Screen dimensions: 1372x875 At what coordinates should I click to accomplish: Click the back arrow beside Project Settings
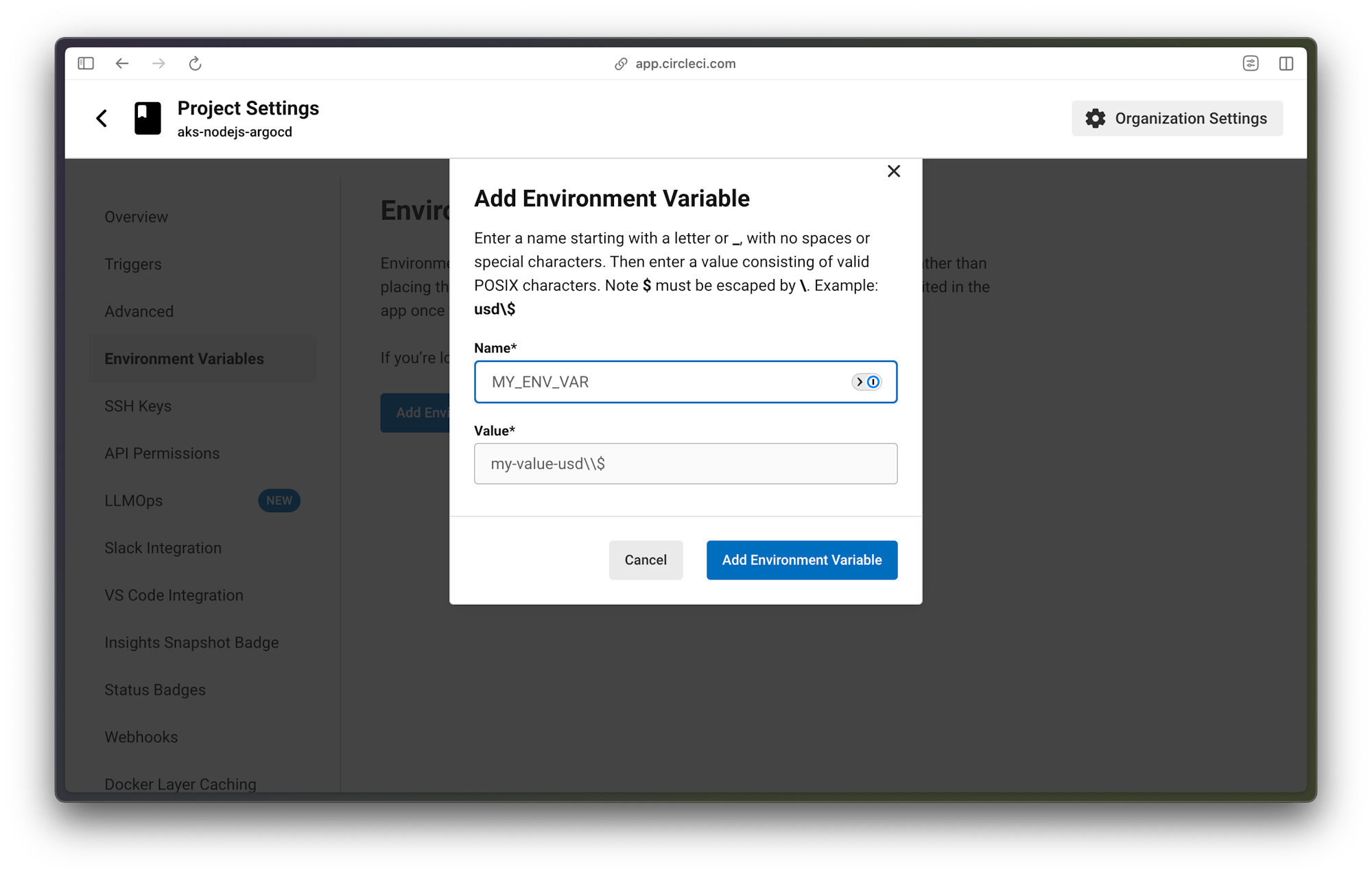click(102, 118)
